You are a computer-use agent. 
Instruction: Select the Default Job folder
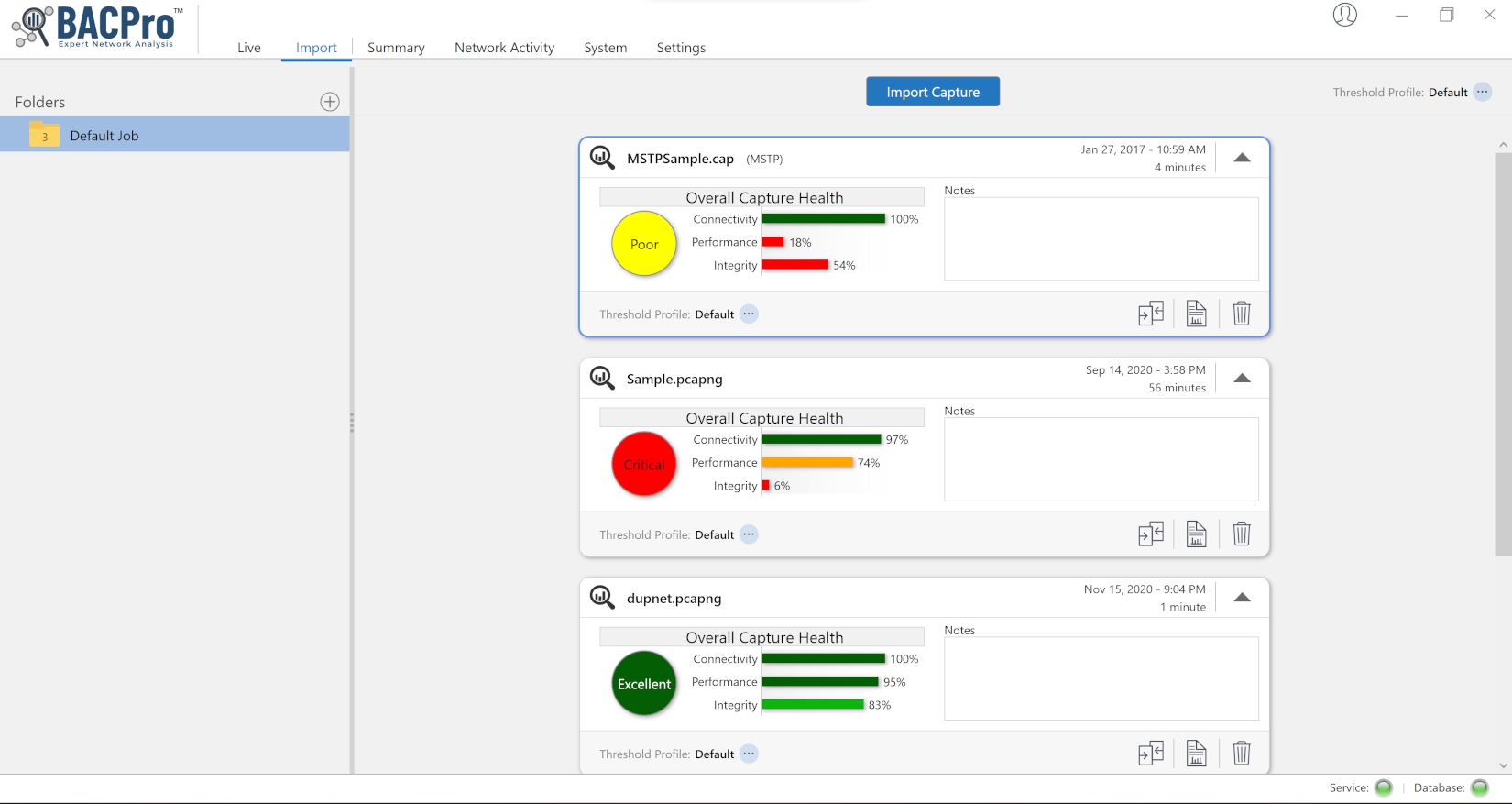[x=174, y=135]
